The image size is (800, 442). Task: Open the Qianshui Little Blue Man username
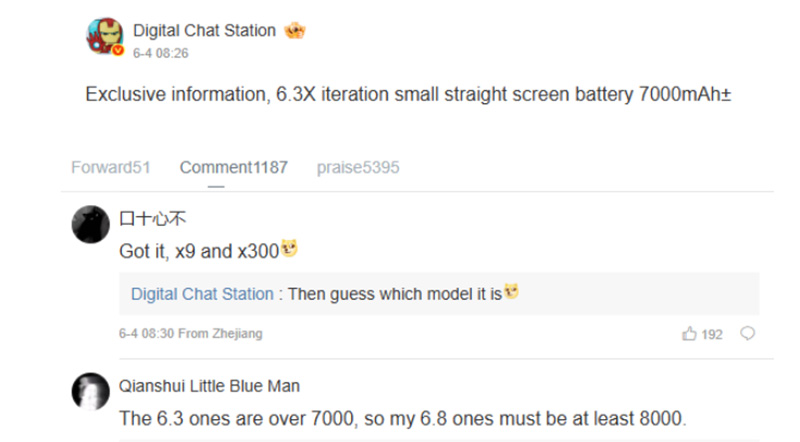(209, 386)
